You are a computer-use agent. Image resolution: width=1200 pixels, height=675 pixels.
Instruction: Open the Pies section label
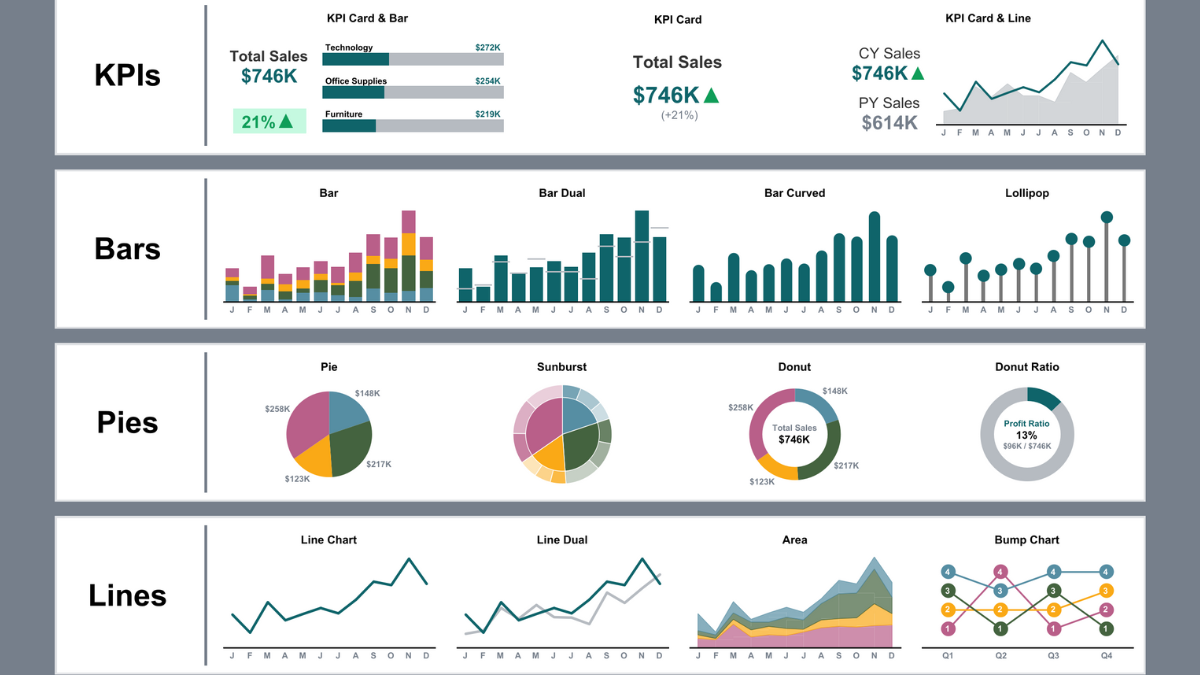click(x=127, y=422)
